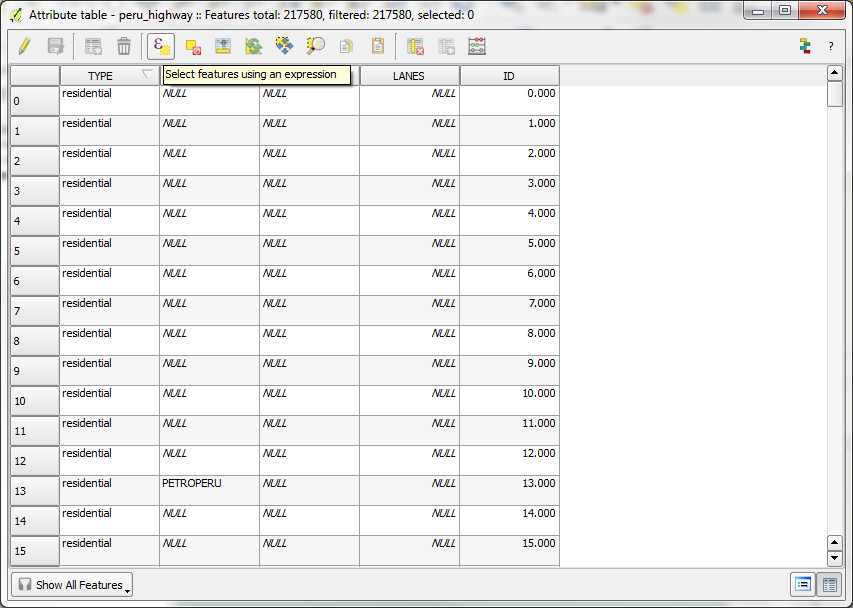
Task: Open the field calculator abacus icon
Action: coord(477,46)
